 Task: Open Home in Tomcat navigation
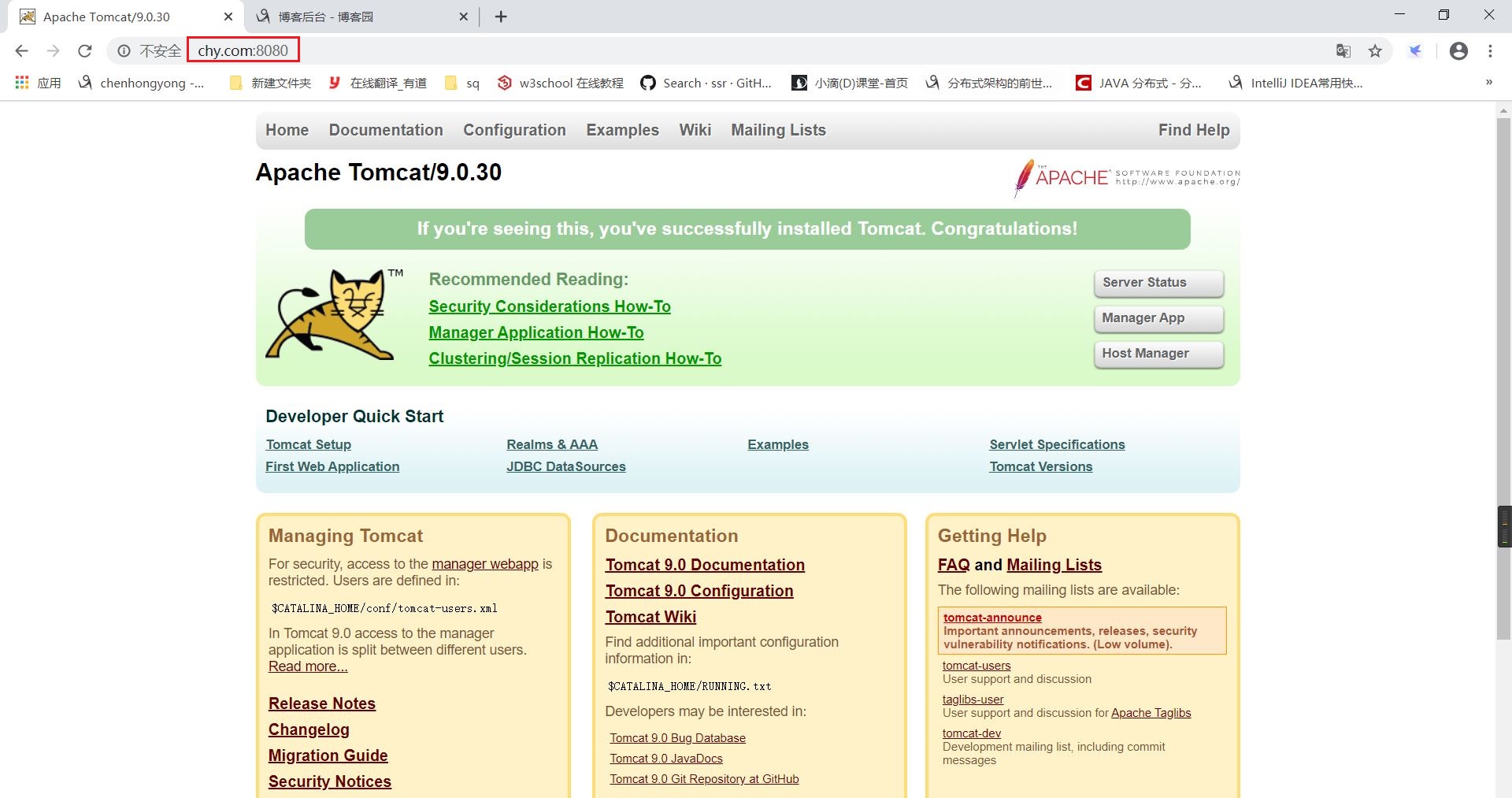tap(287, 130)
